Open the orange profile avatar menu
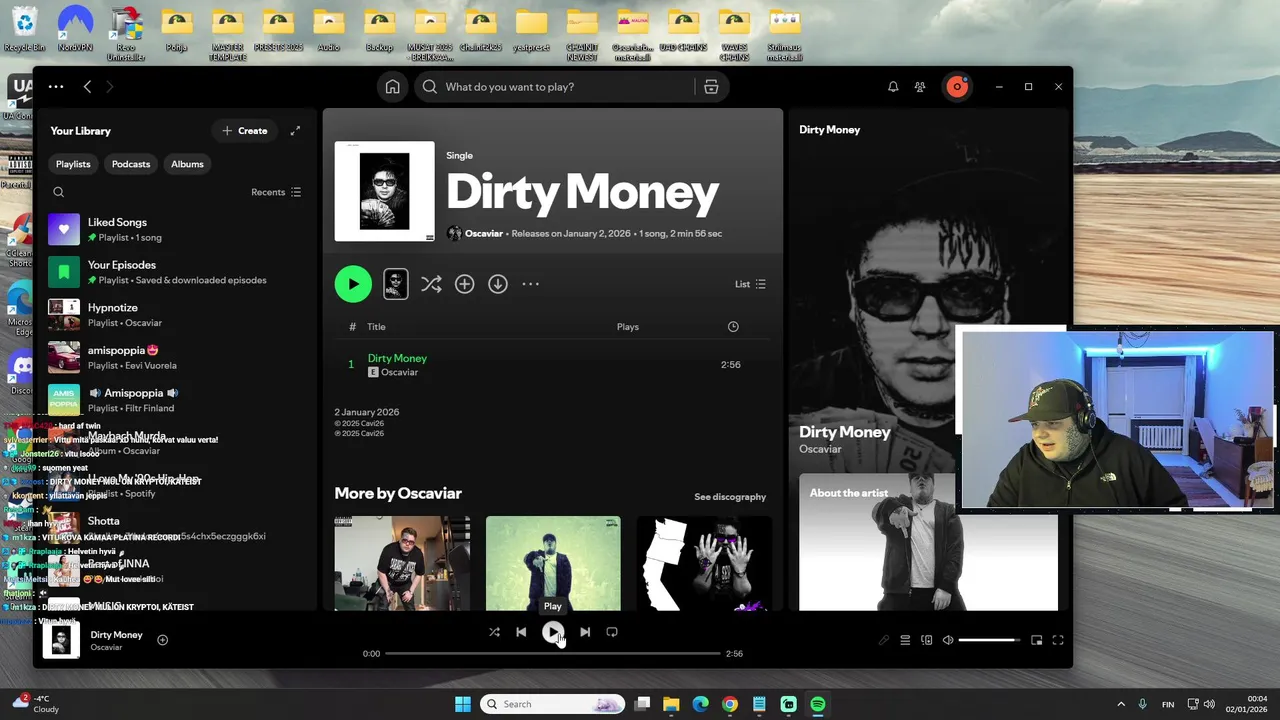The width and height of the screenshot is (1280, 720). pyautogui.click(x=957, y=87)
